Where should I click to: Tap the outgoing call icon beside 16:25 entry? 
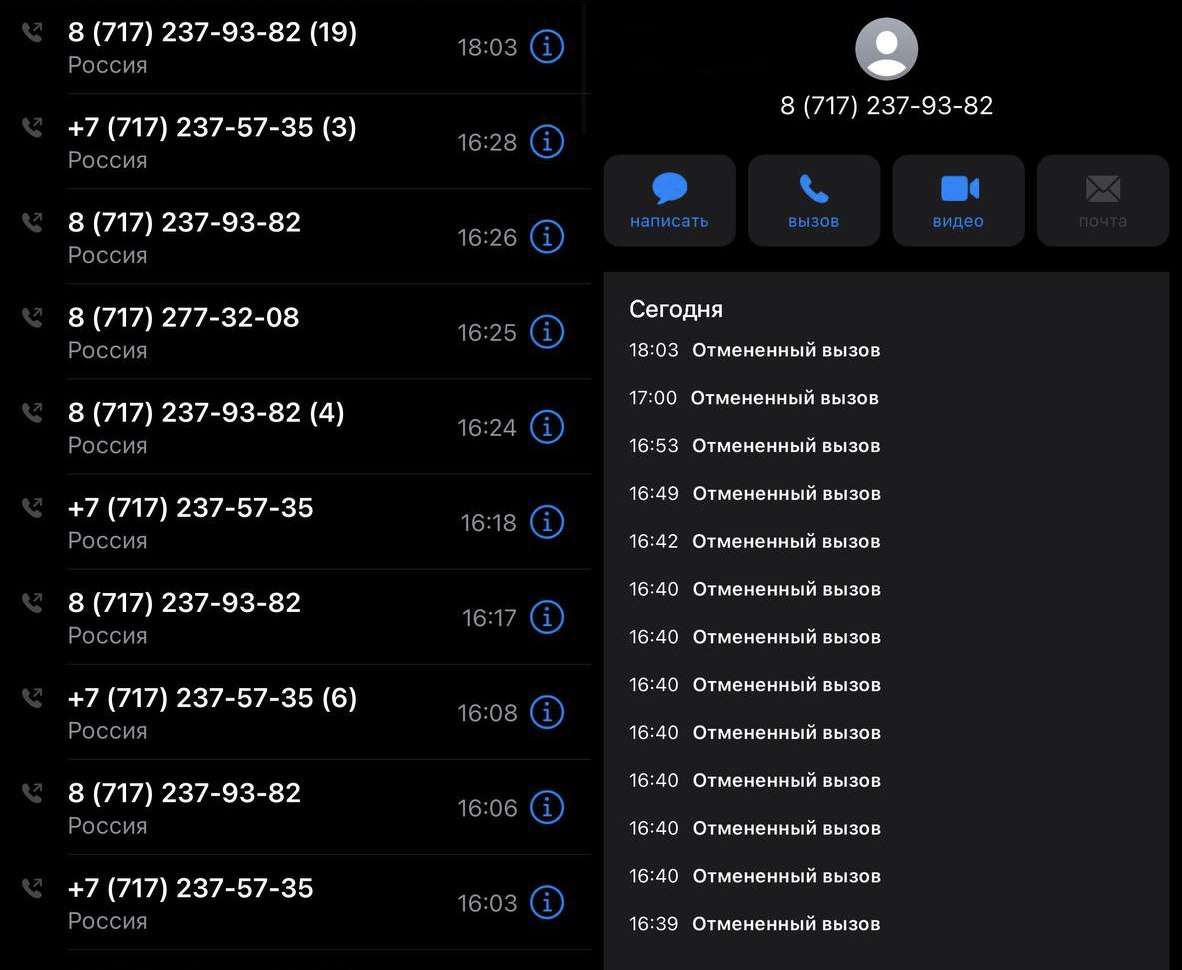(32, 317)
